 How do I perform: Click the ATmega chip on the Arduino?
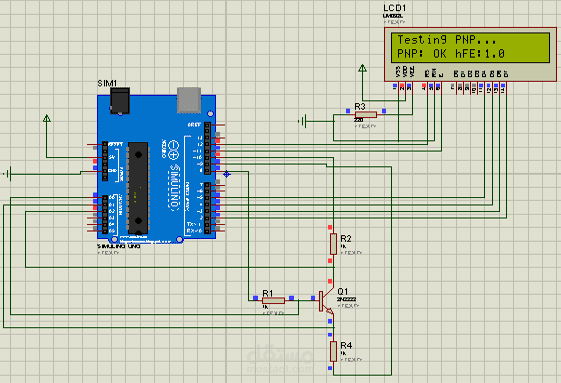click(138, 188)
